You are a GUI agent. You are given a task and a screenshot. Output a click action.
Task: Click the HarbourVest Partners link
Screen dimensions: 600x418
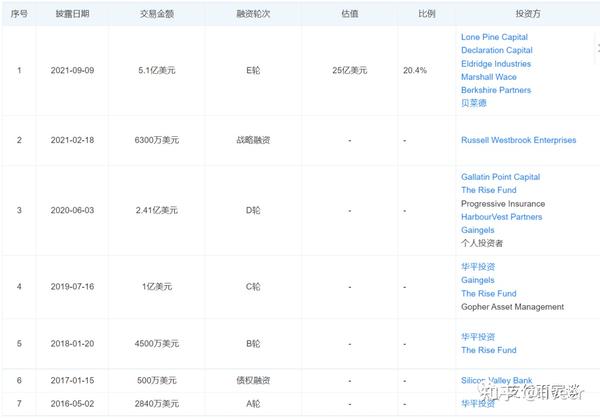[x=502, y=217]
